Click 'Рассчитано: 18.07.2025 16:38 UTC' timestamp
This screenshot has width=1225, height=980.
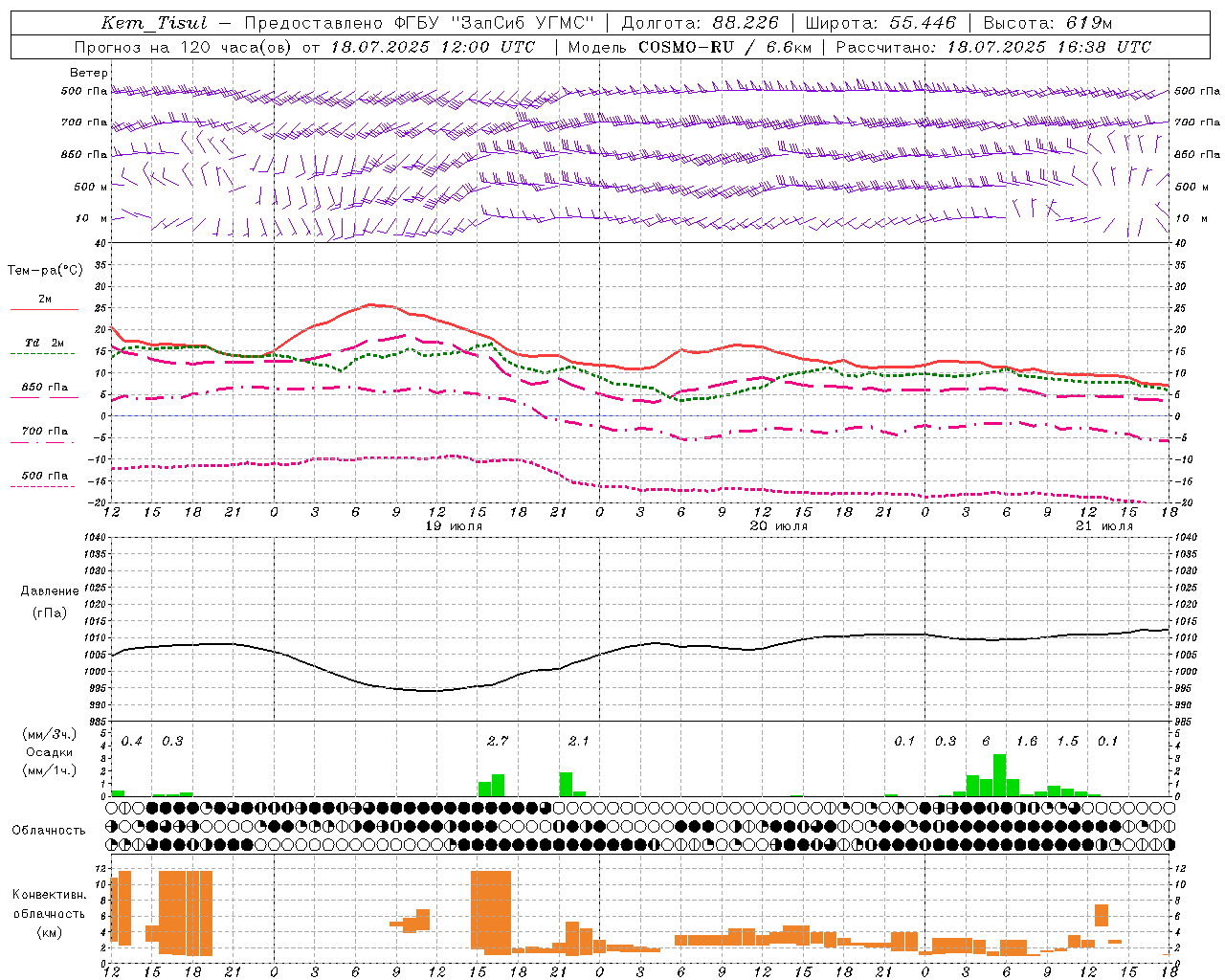(x=993, y=47)
